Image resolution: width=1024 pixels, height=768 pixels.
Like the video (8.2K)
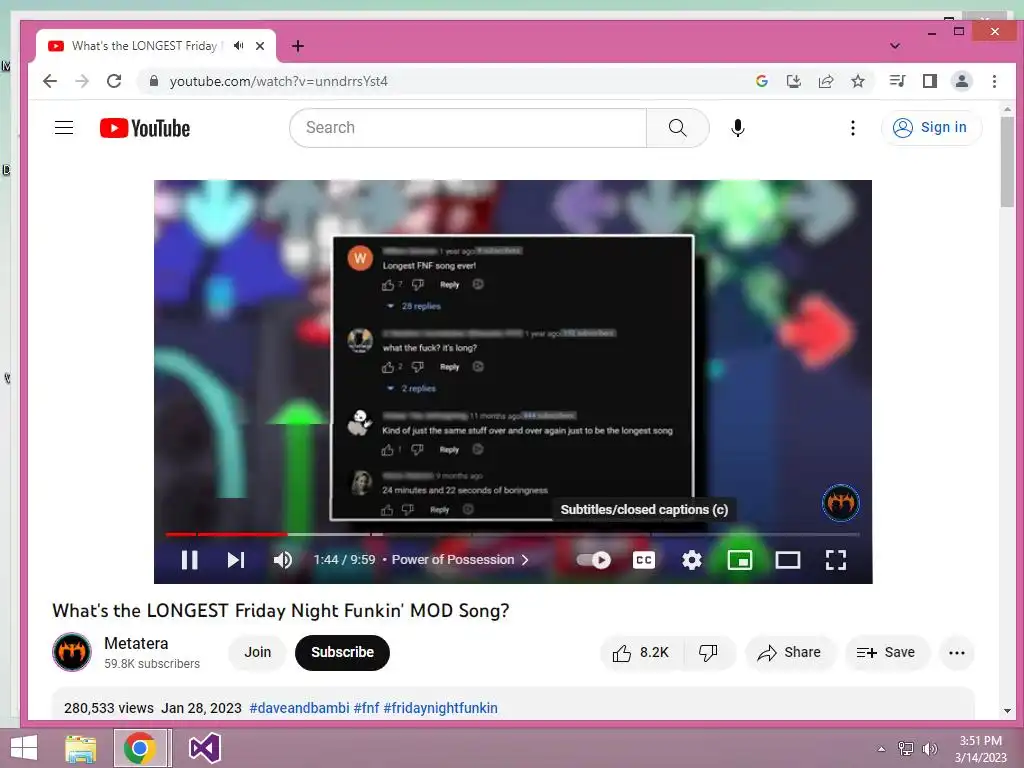coord(641,652)
